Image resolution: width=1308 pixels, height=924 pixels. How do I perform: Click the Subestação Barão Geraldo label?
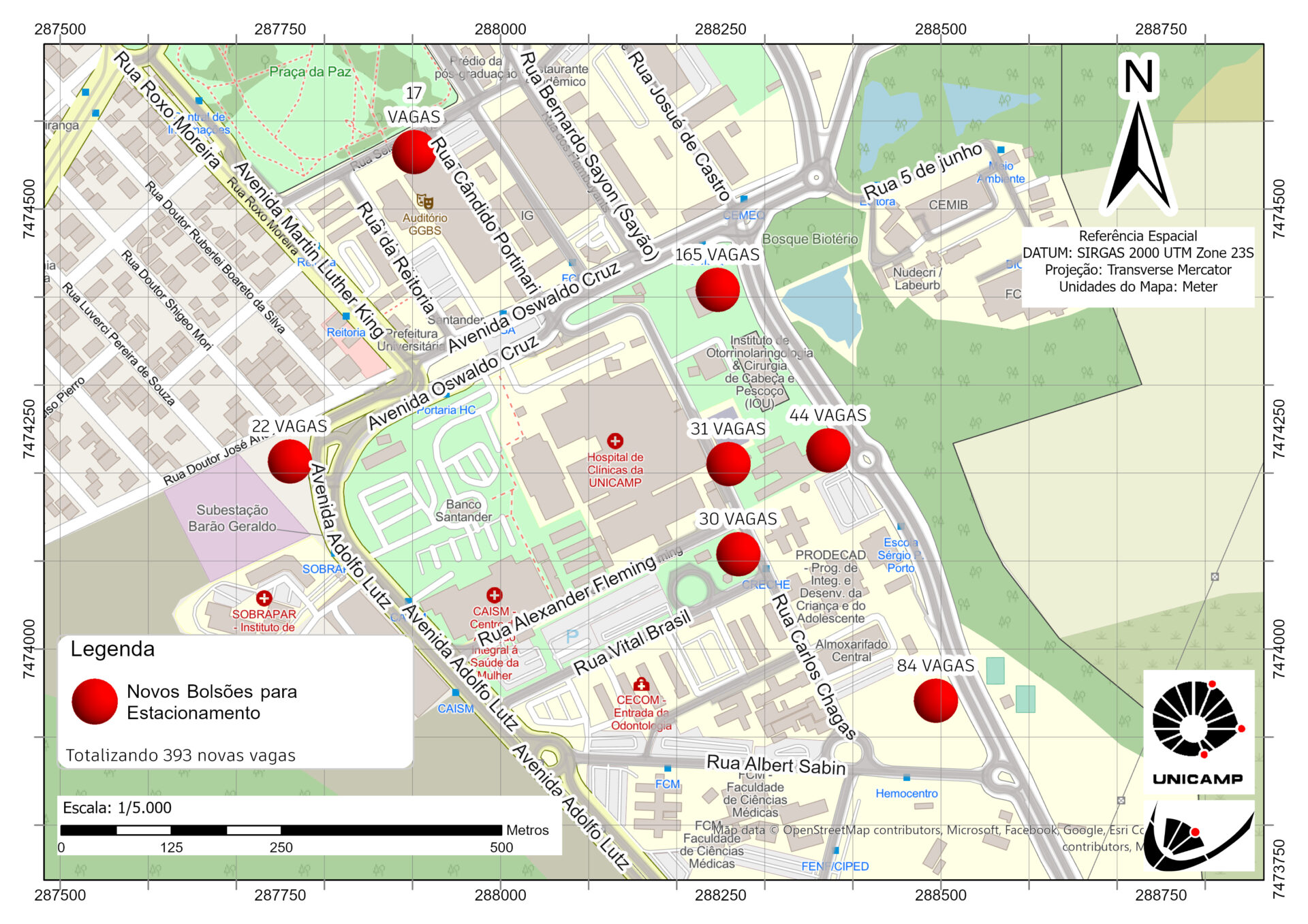pyautogui.click(x=232, y=518)
